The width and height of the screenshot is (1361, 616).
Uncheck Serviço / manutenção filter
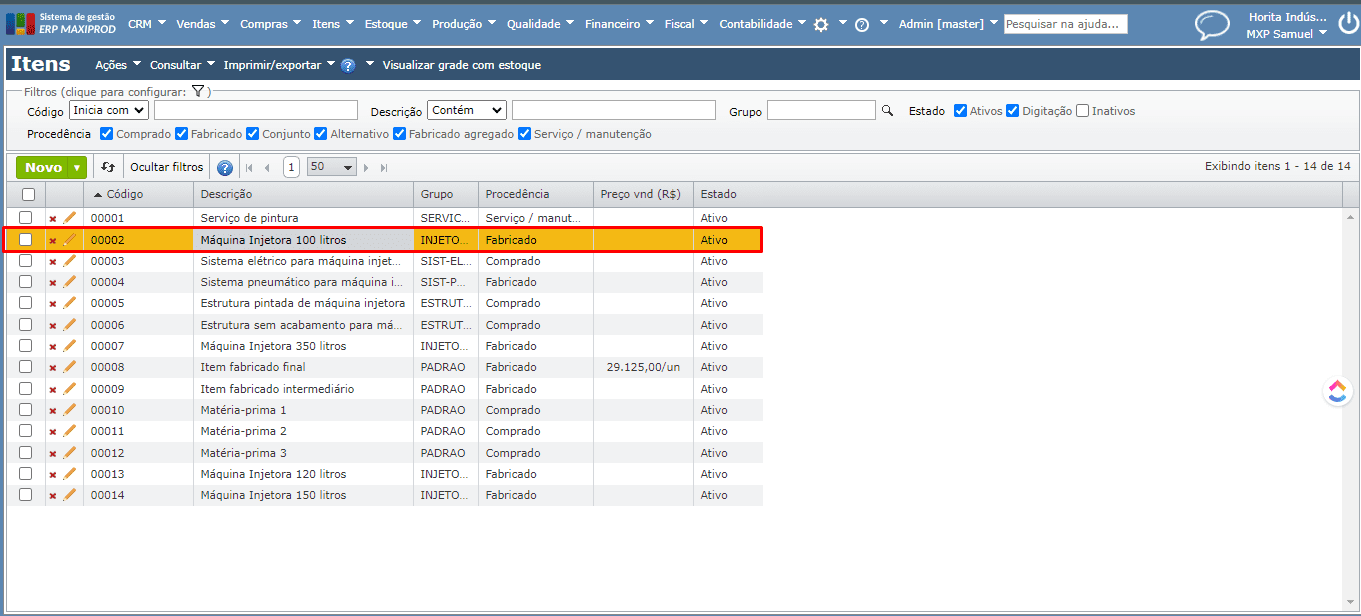pos(524,134)
